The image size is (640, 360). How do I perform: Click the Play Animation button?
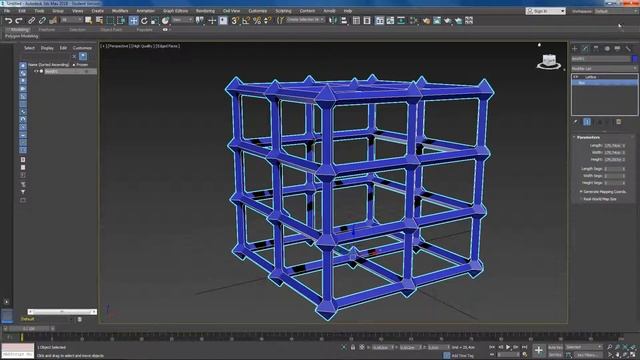(508, 347)
